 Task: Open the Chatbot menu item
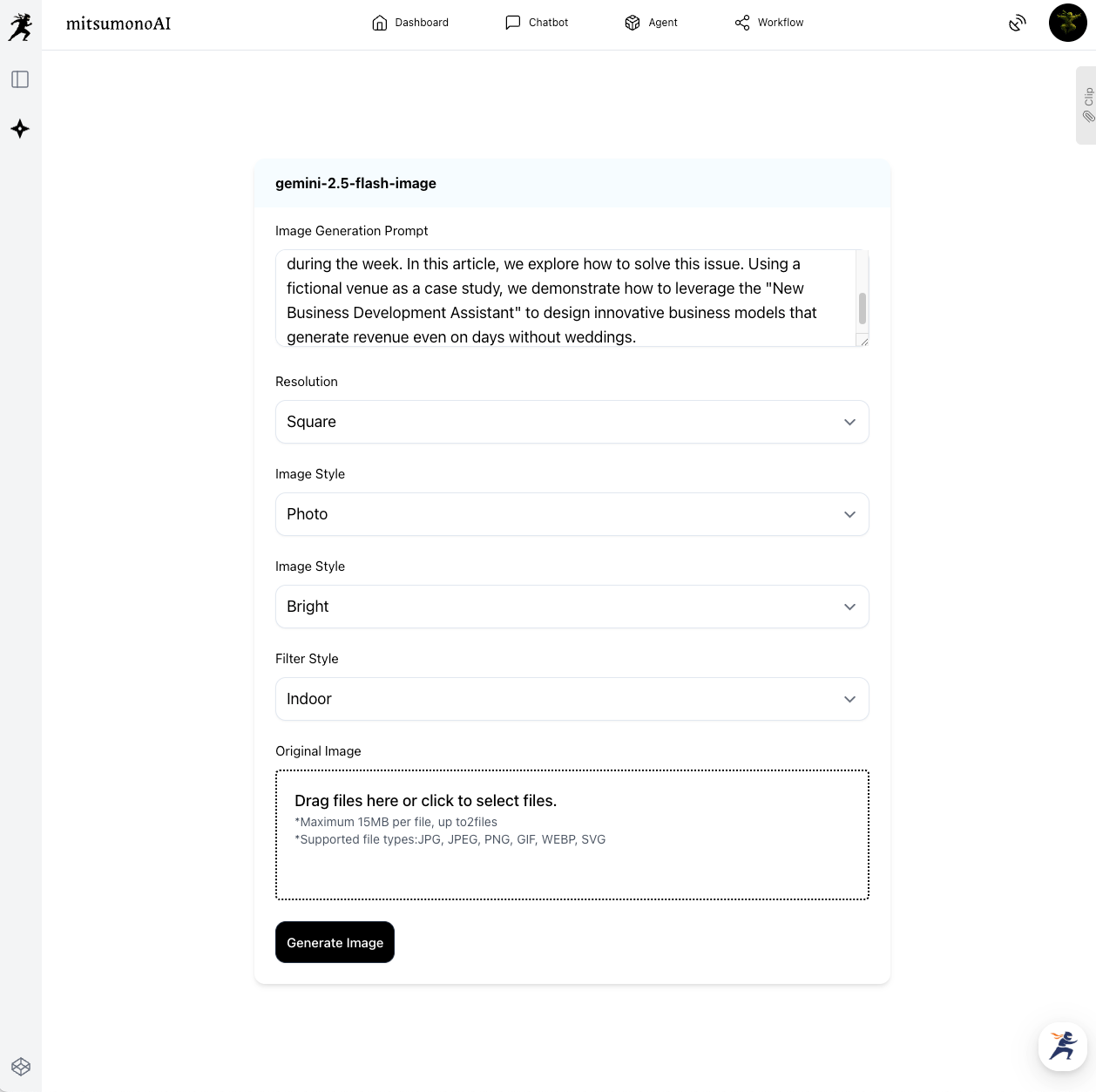537,23
